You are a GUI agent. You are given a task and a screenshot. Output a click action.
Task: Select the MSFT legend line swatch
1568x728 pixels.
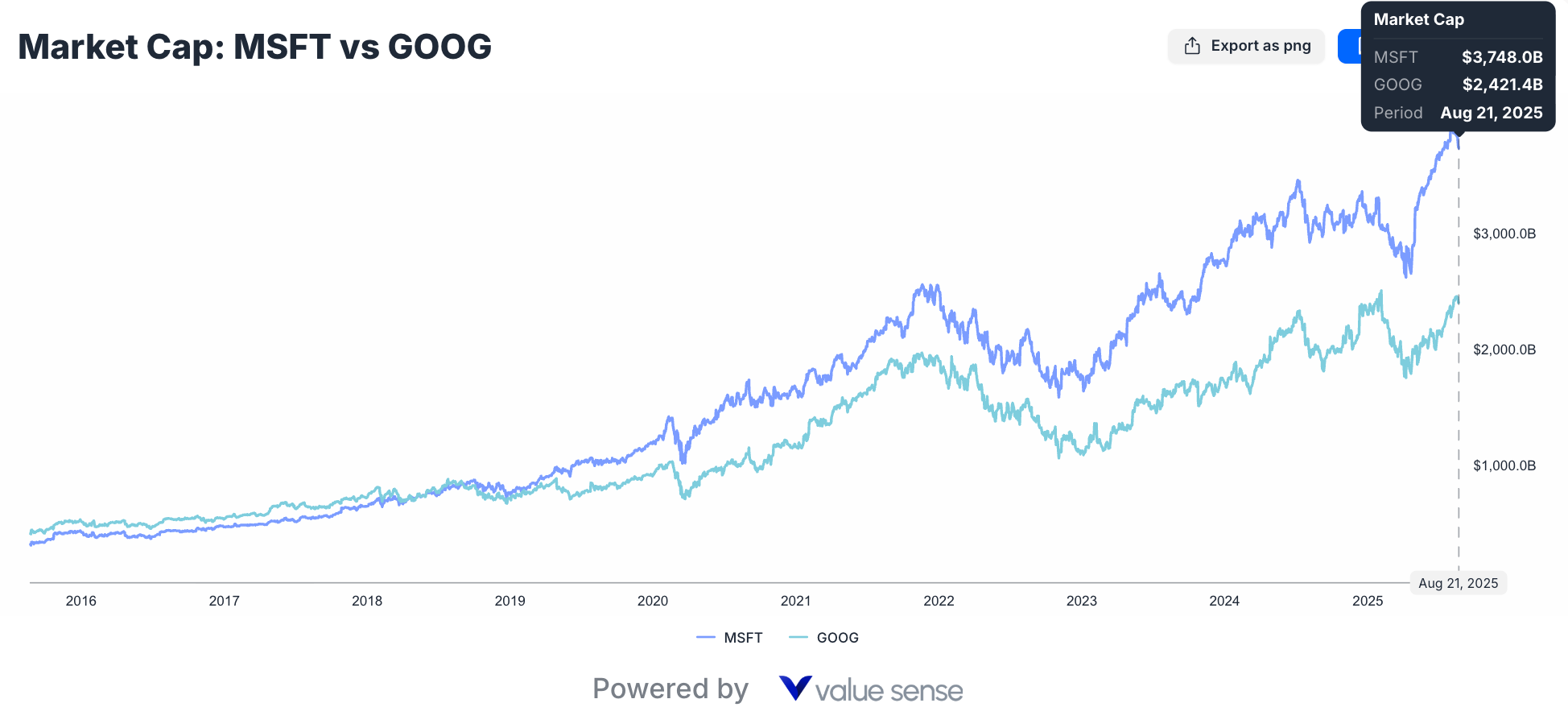(707, 637)
